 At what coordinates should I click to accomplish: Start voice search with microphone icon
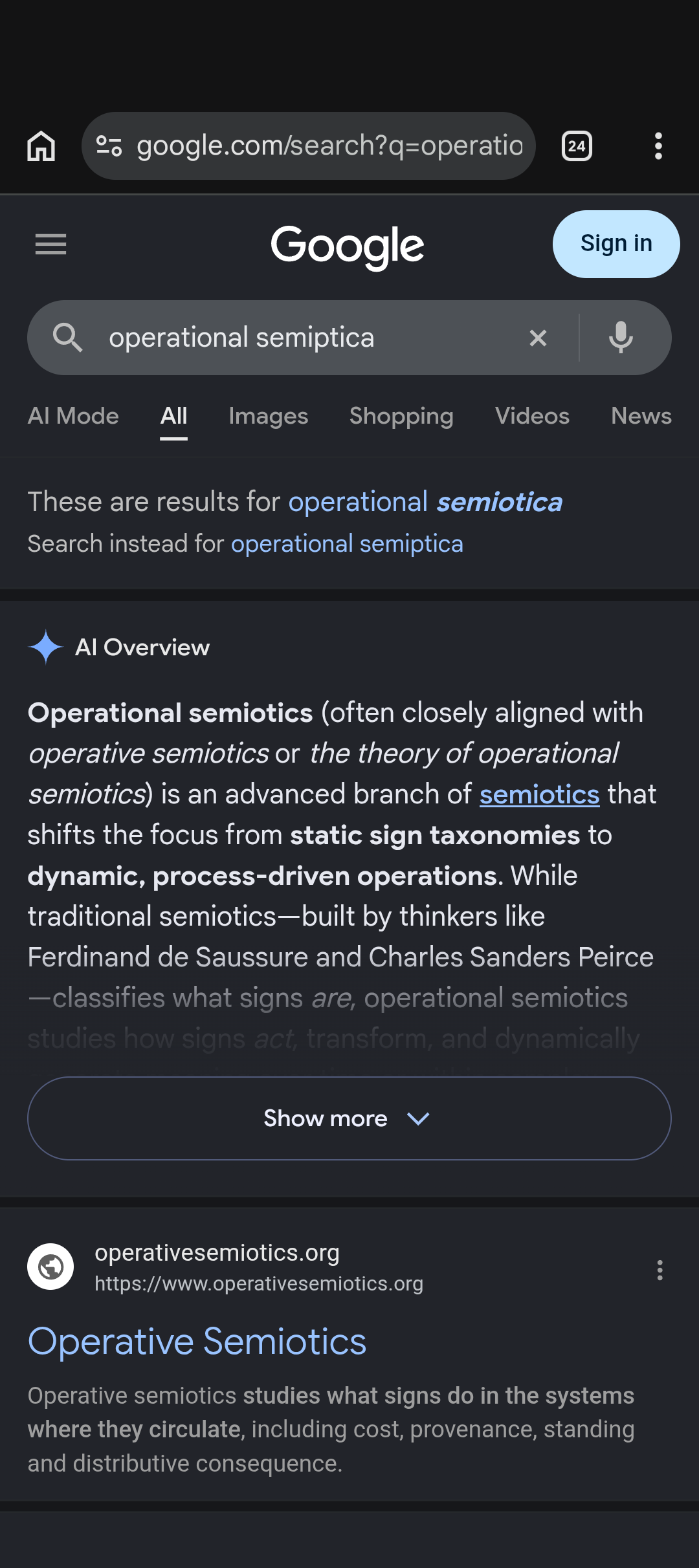pyautogui.click(x=621, y=338)
